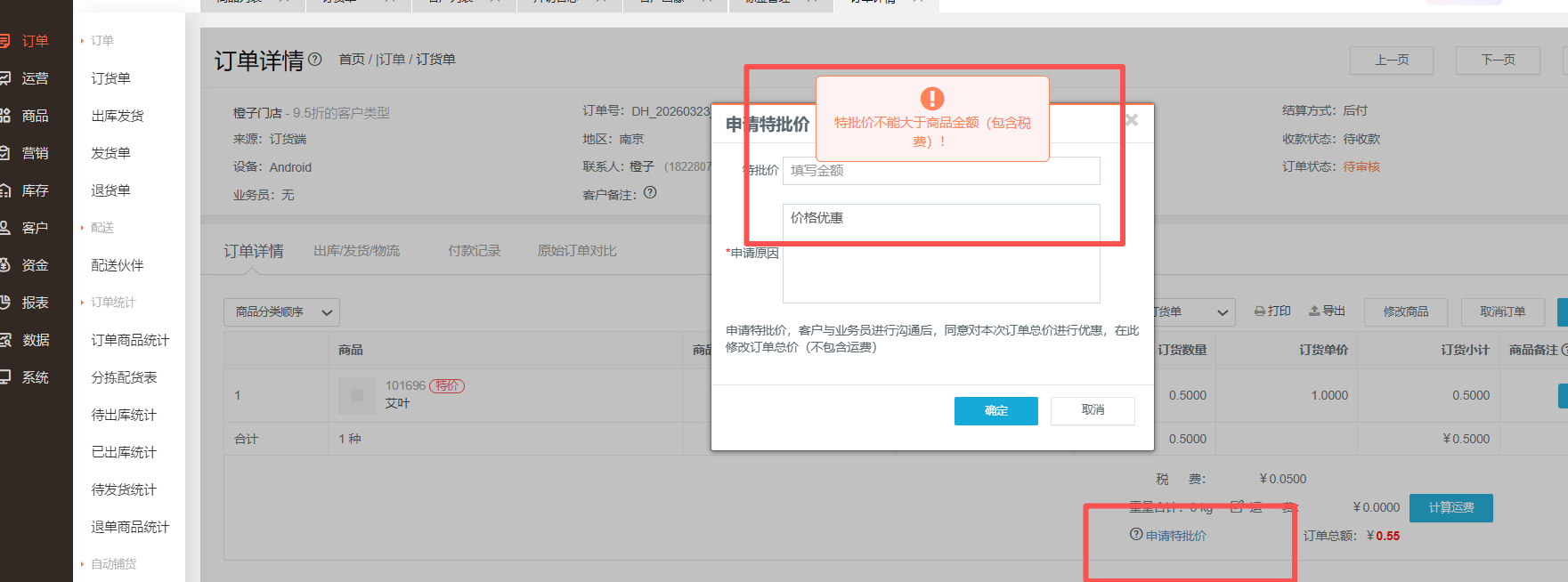
Task: Open 已出库统计 in the submenu
Action: pyautogui.click(x=124, y=452)
